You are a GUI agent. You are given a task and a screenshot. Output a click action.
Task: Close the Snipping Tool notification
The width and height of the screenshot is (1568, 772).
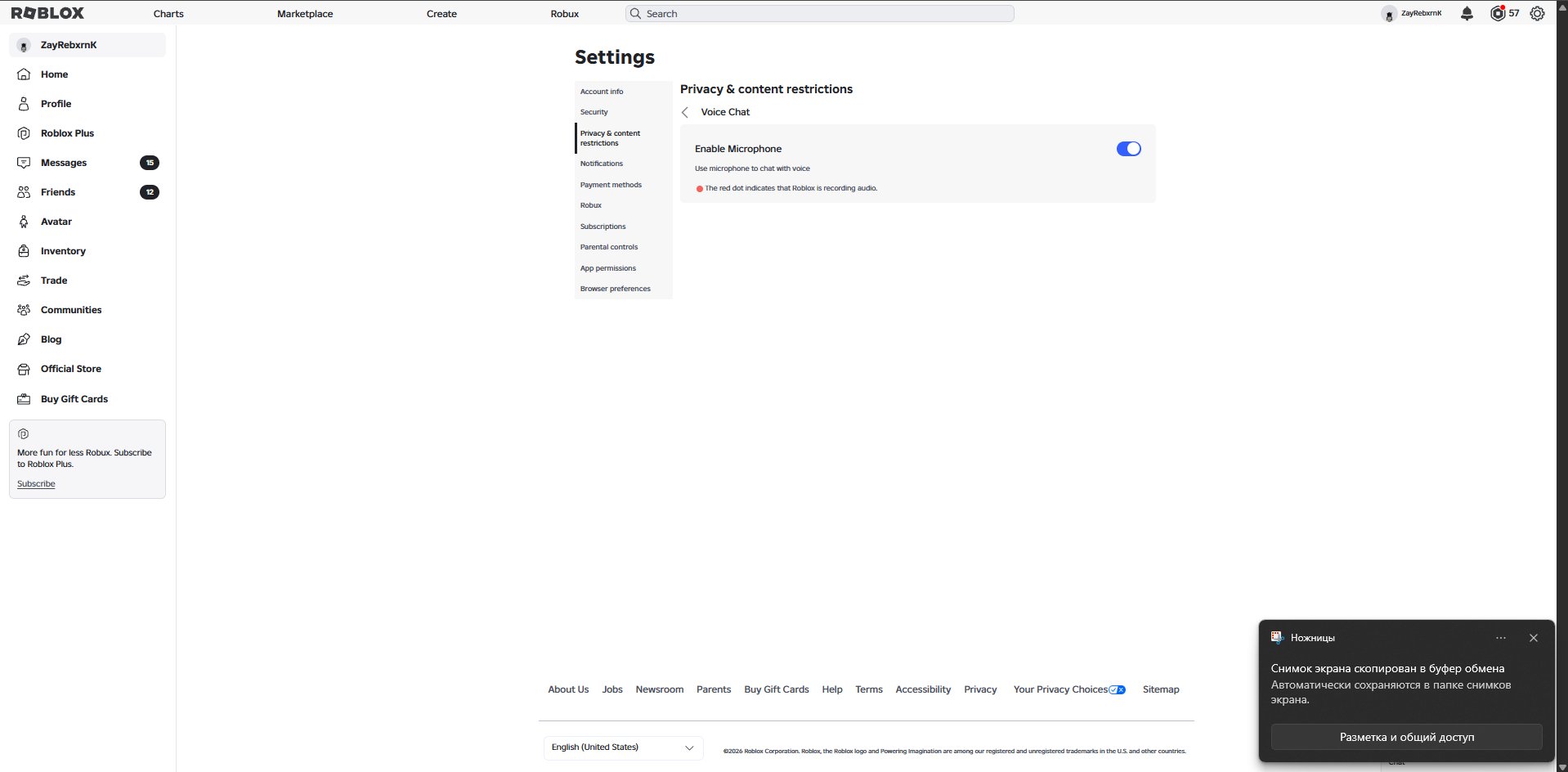tap(1534, 638)
